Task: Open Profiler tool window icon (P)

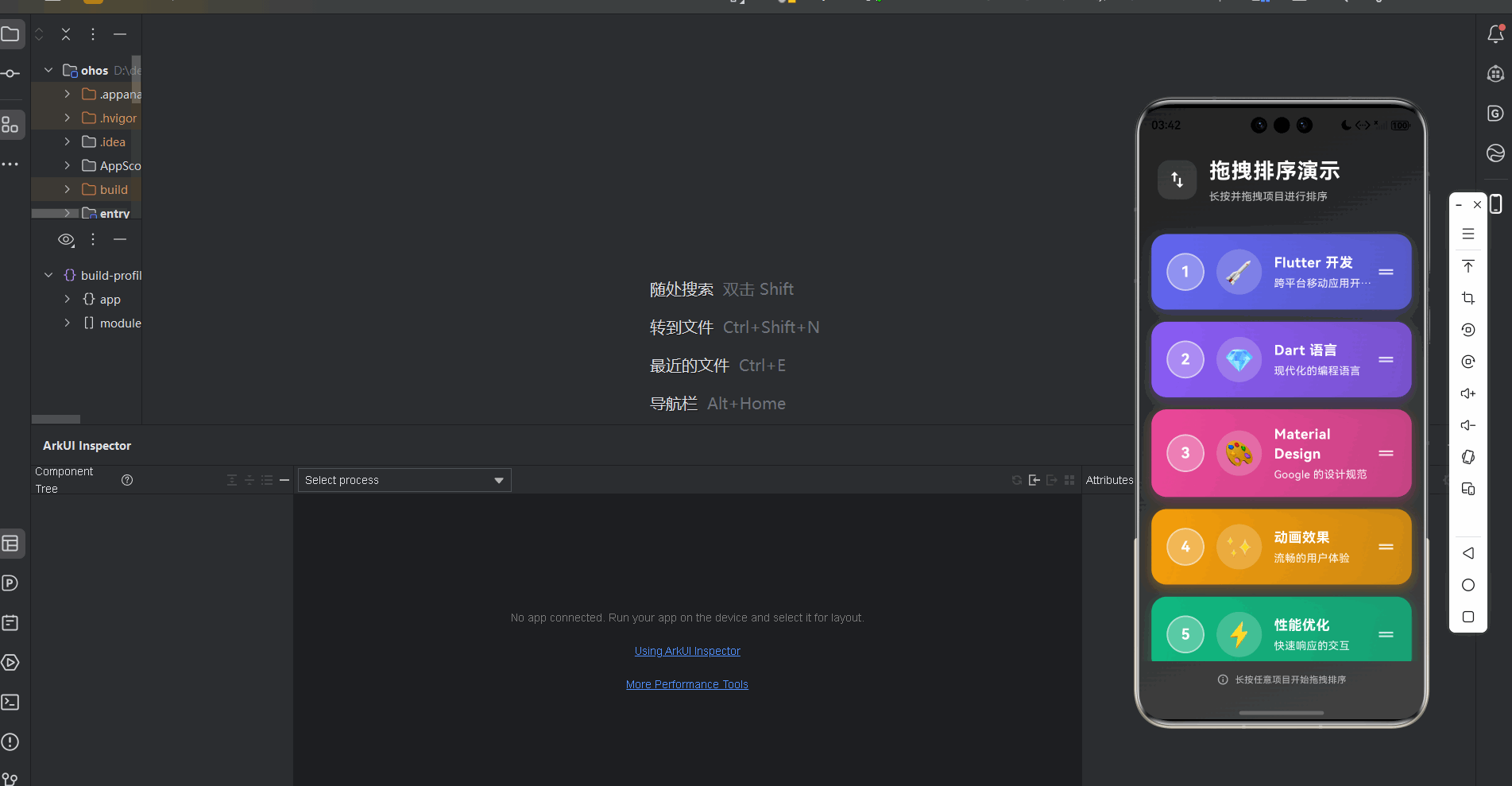Action: 10,583
